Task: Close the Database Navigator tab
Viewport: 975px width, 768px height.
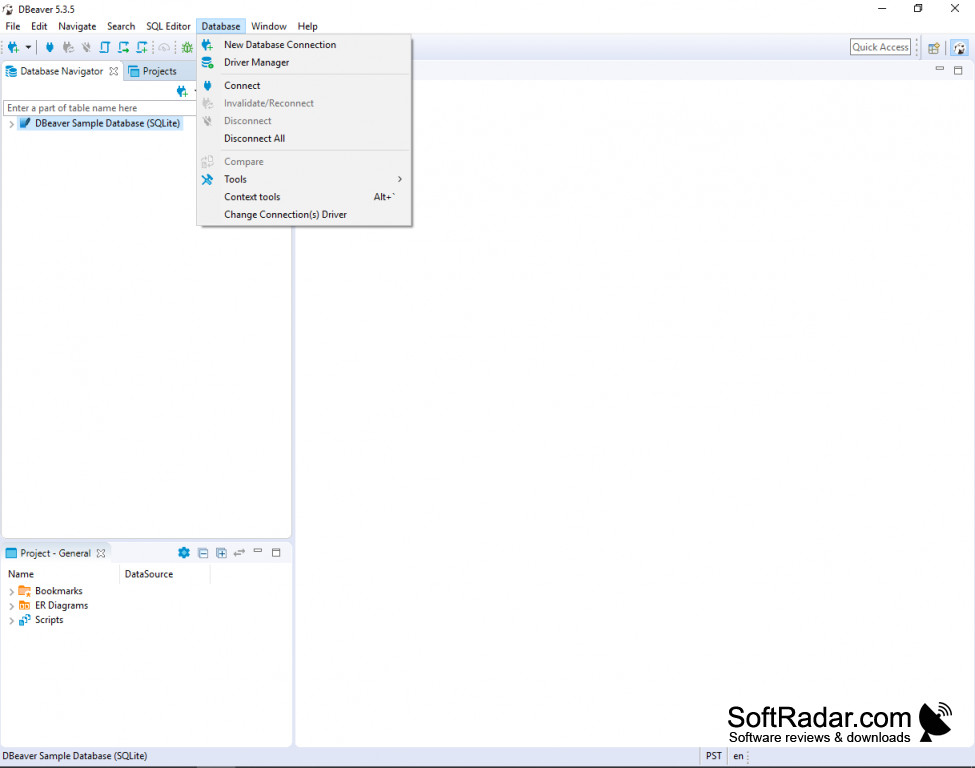Action: point(113,72)
